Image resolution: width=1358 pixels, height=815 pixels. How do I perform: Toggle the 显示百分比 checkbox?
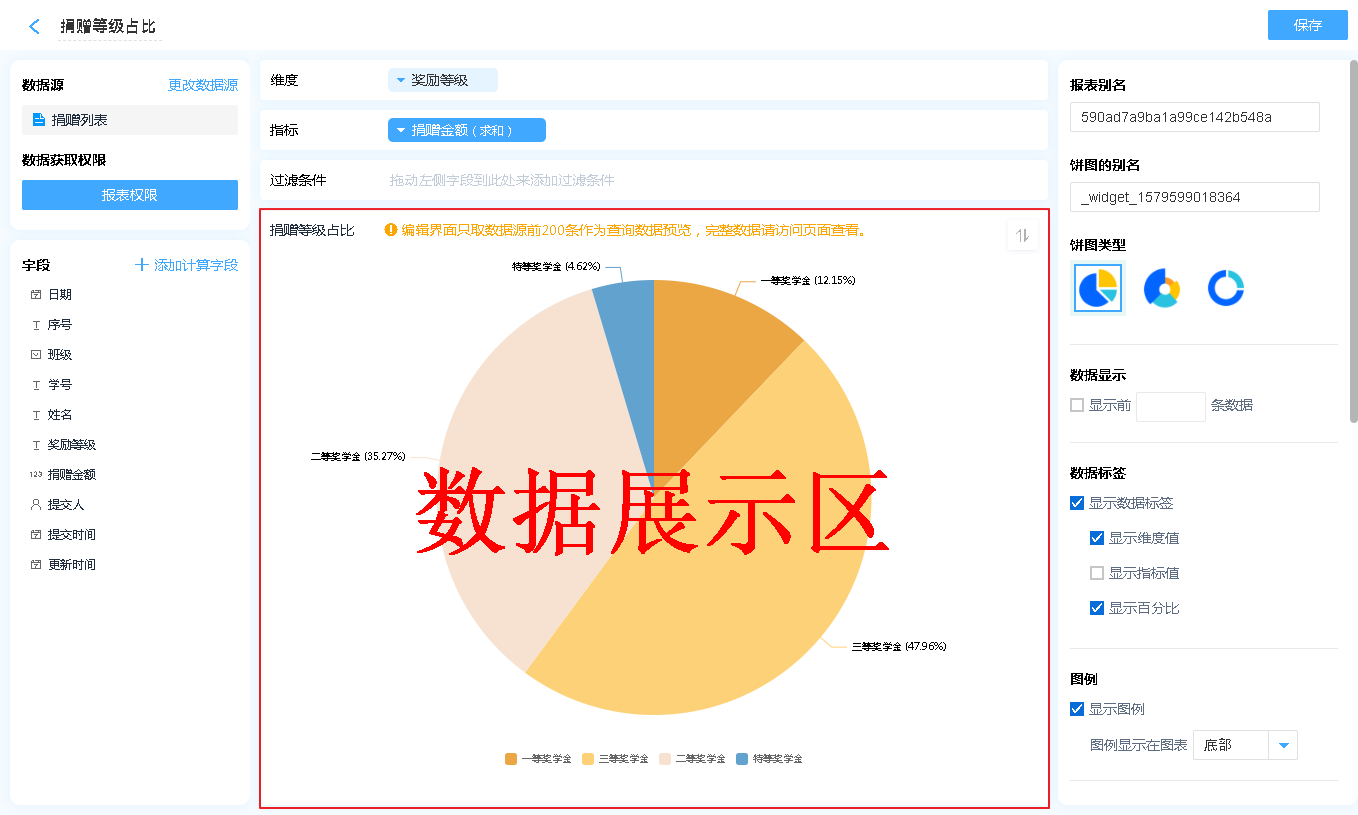[x=1097, y=608]
